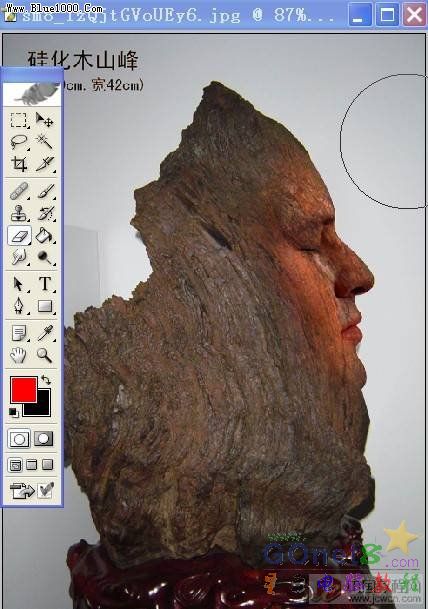The image size is (428, 609).
Task: Select the Eyedropper tool
Action: pyautogui.click(x=44, y=333)
